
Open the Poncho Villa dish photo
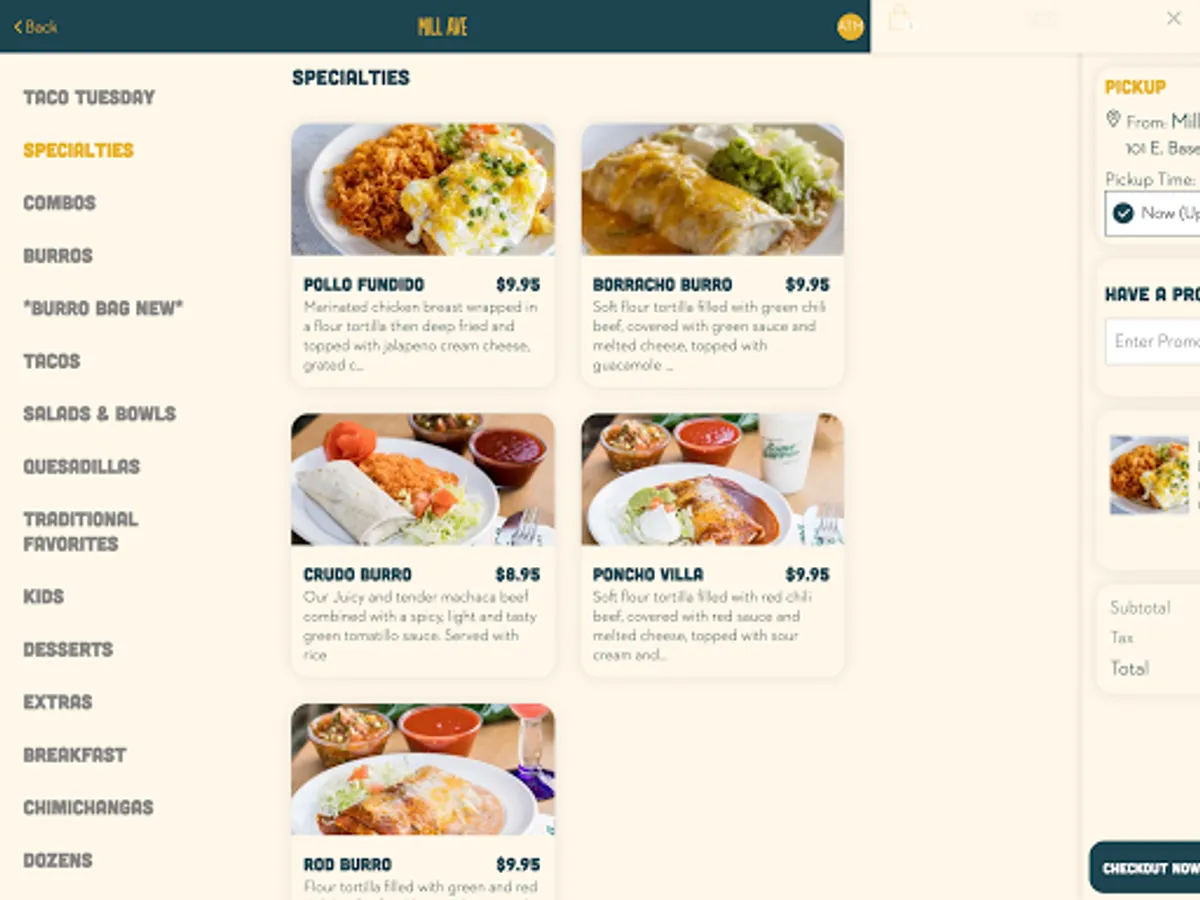click(x=713, y=479)
